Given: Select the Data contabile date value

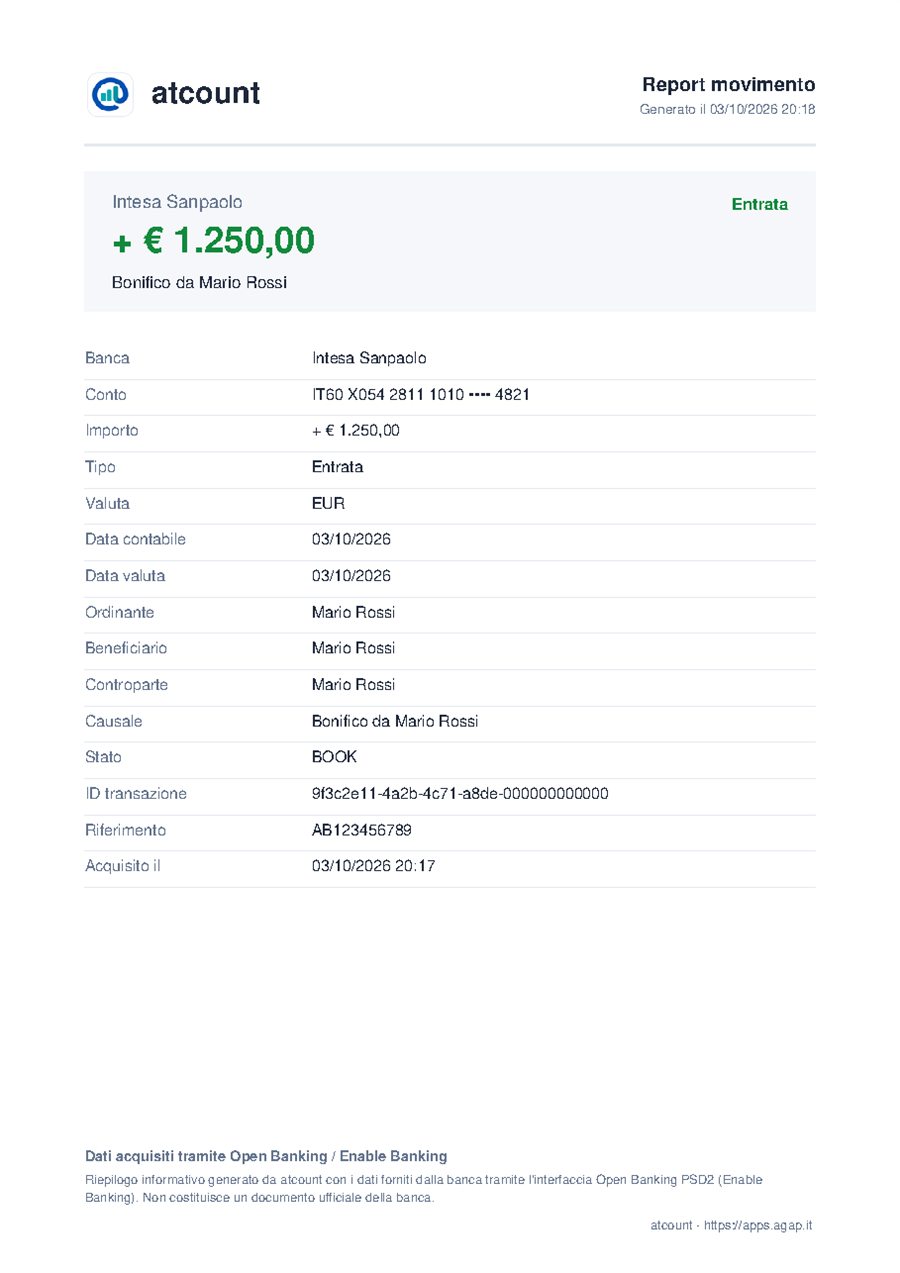Looking at the screenshot, I should pos(351,540).
